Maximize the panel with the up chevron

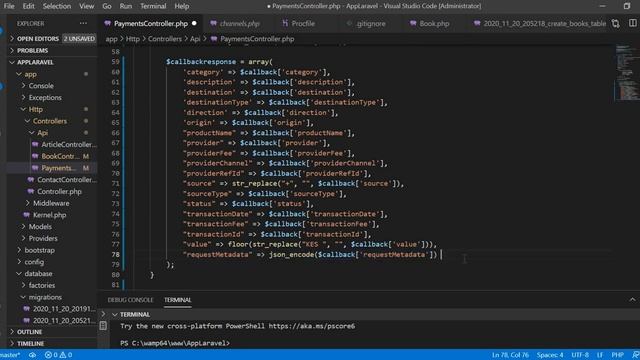click(x=632, y=300)
